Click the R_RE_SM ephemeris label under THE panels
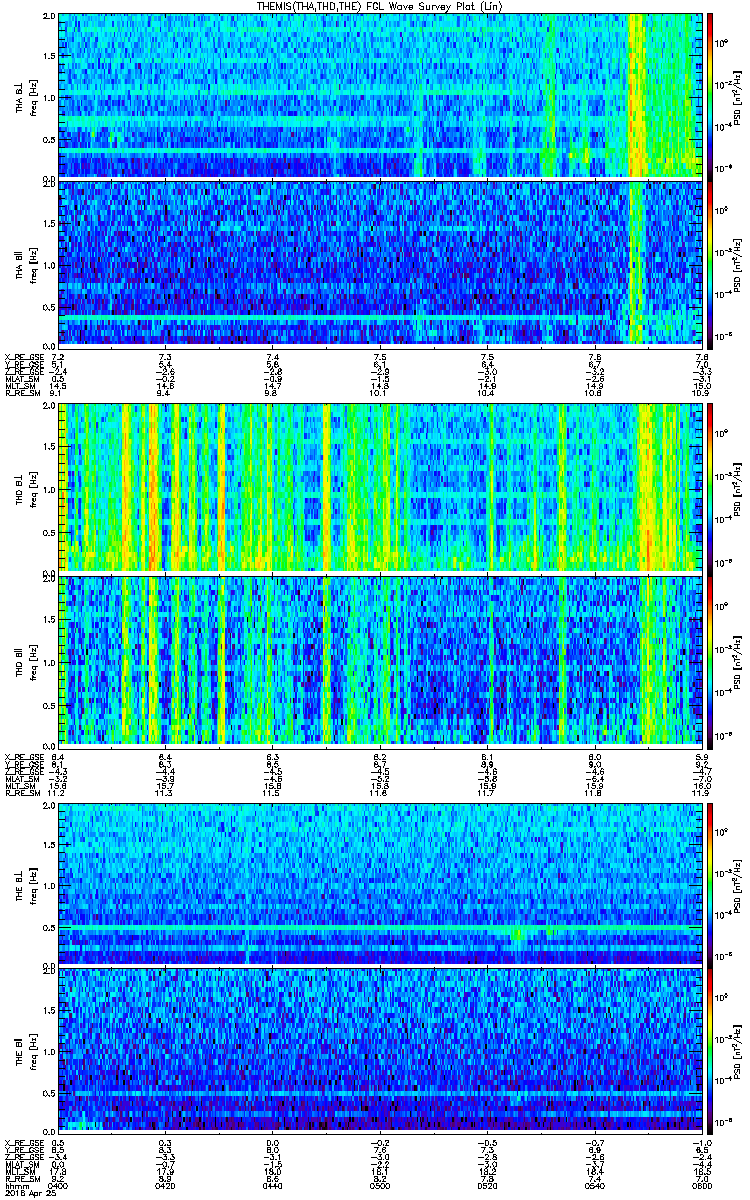The width and height of the screenshot is (750, 1200). tap(23, 1181)
